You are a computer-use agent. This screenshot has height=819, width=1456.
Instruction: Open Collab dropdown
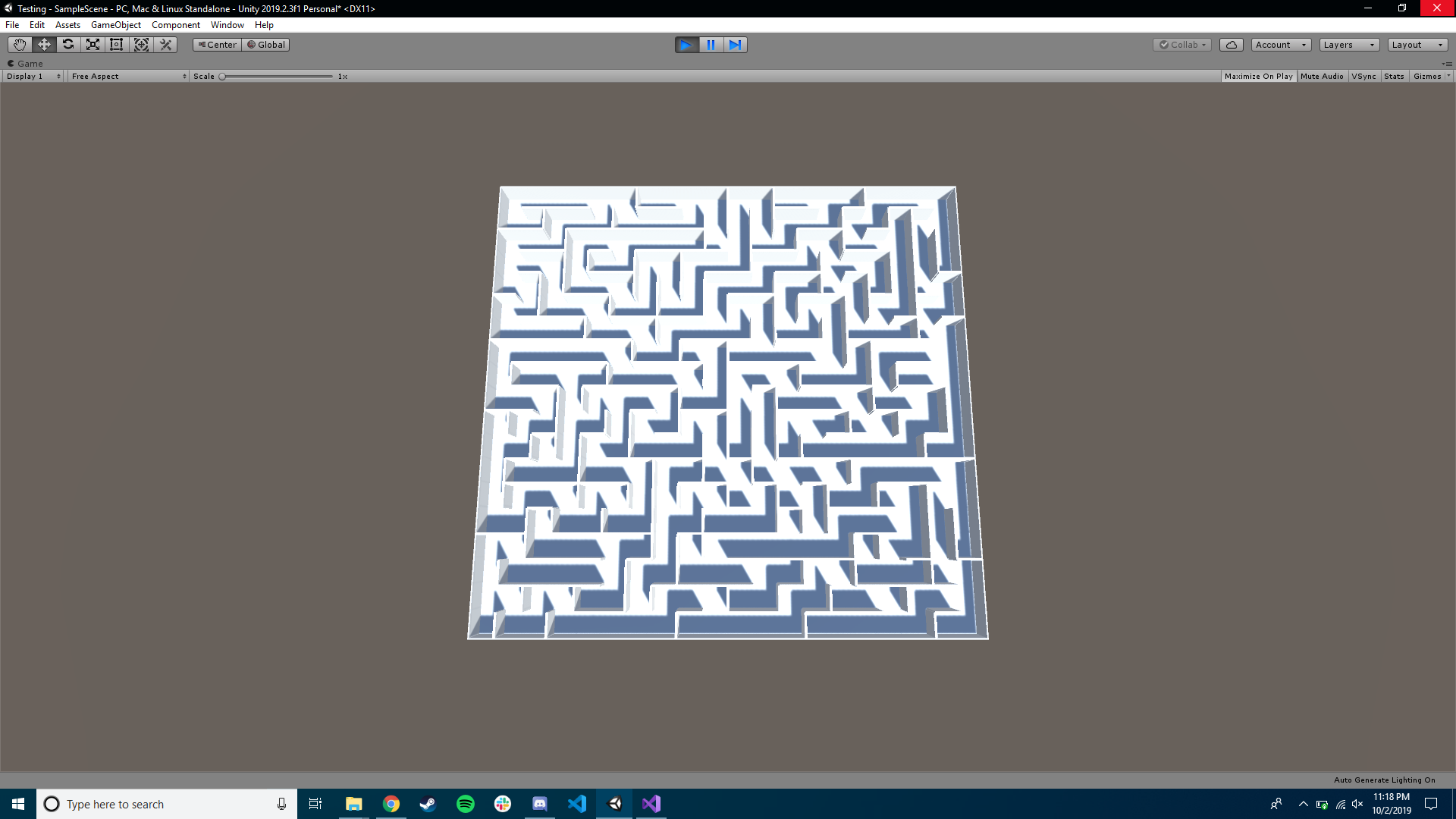click(x=1182, y=45)
